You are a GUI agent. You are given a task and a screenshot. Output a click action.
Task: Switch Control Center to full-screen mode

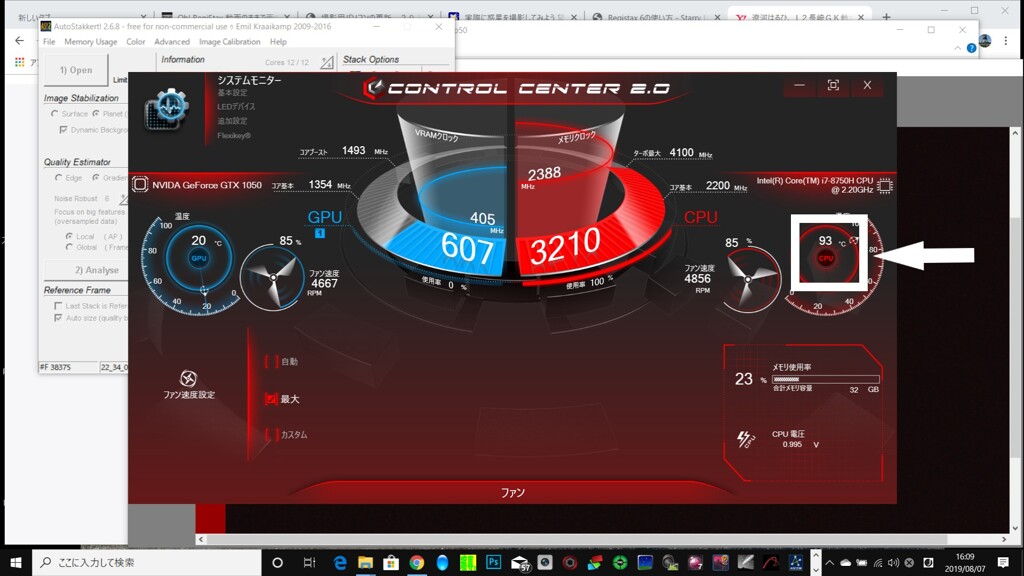coord(833,86)
